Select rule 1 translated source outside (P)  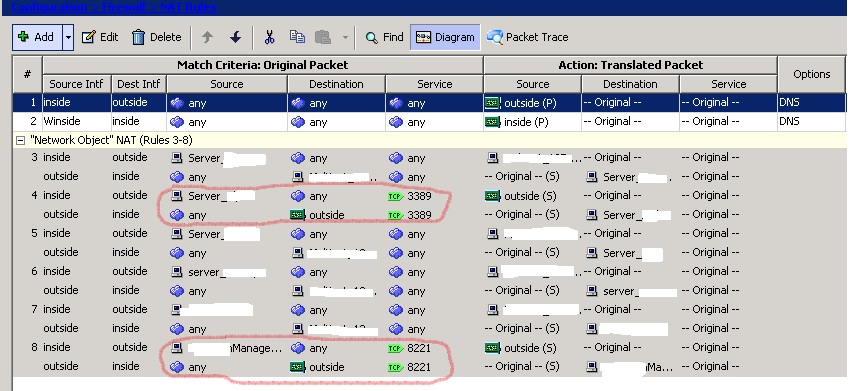coord(532,103)
